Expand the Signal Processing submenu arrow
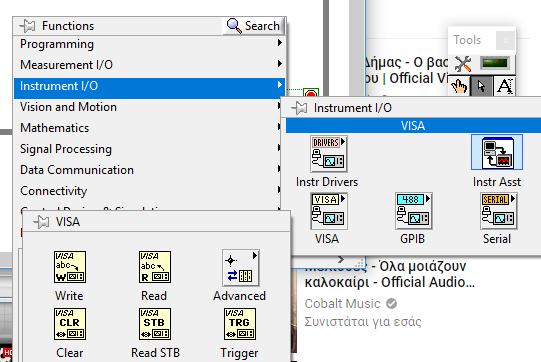The width and height of the screenshot is (541, 362). [279, 148]
